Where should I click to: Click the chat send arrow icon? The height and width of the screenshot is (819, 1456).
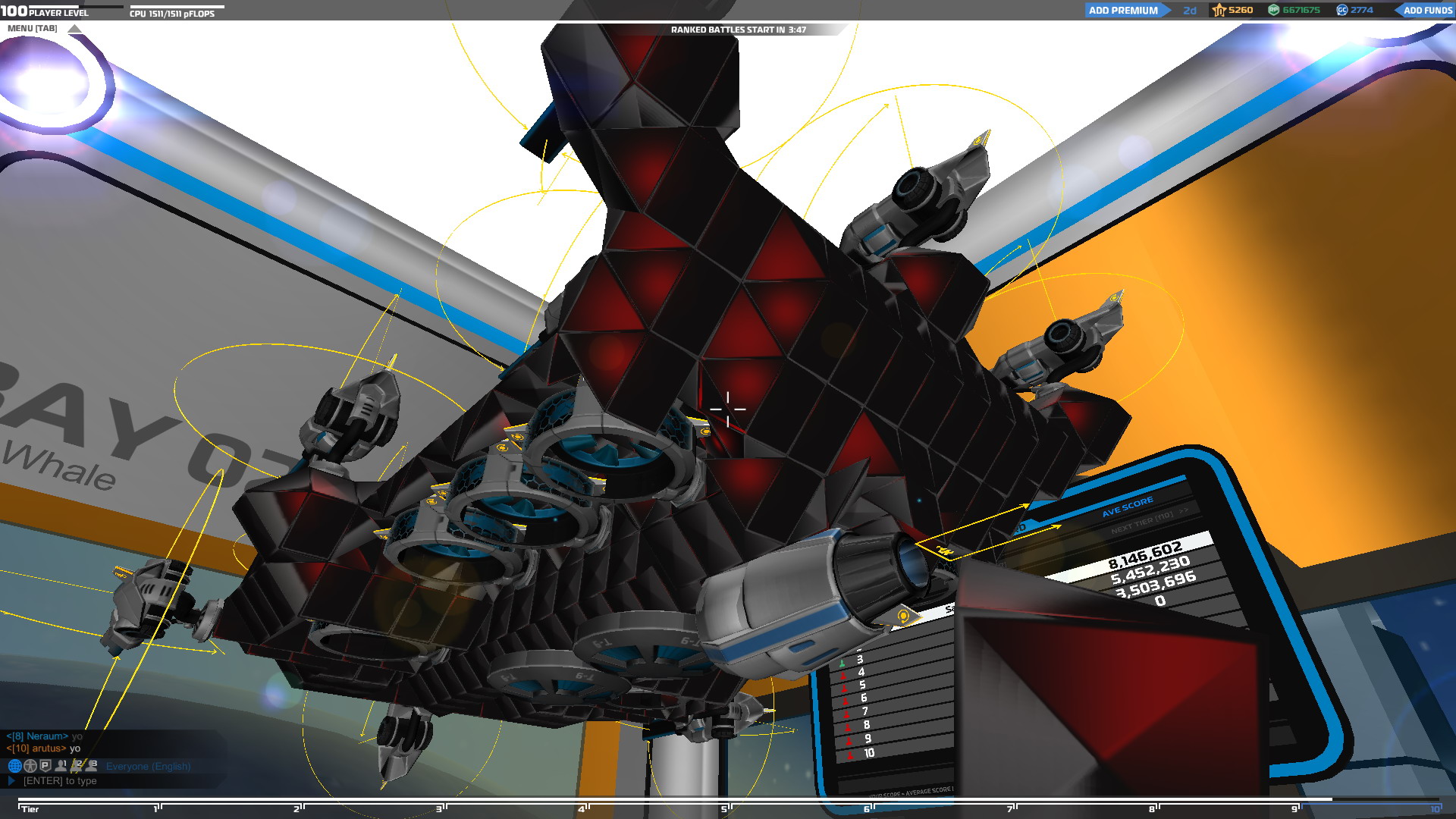pyautogui.click(x=11, y=780)
